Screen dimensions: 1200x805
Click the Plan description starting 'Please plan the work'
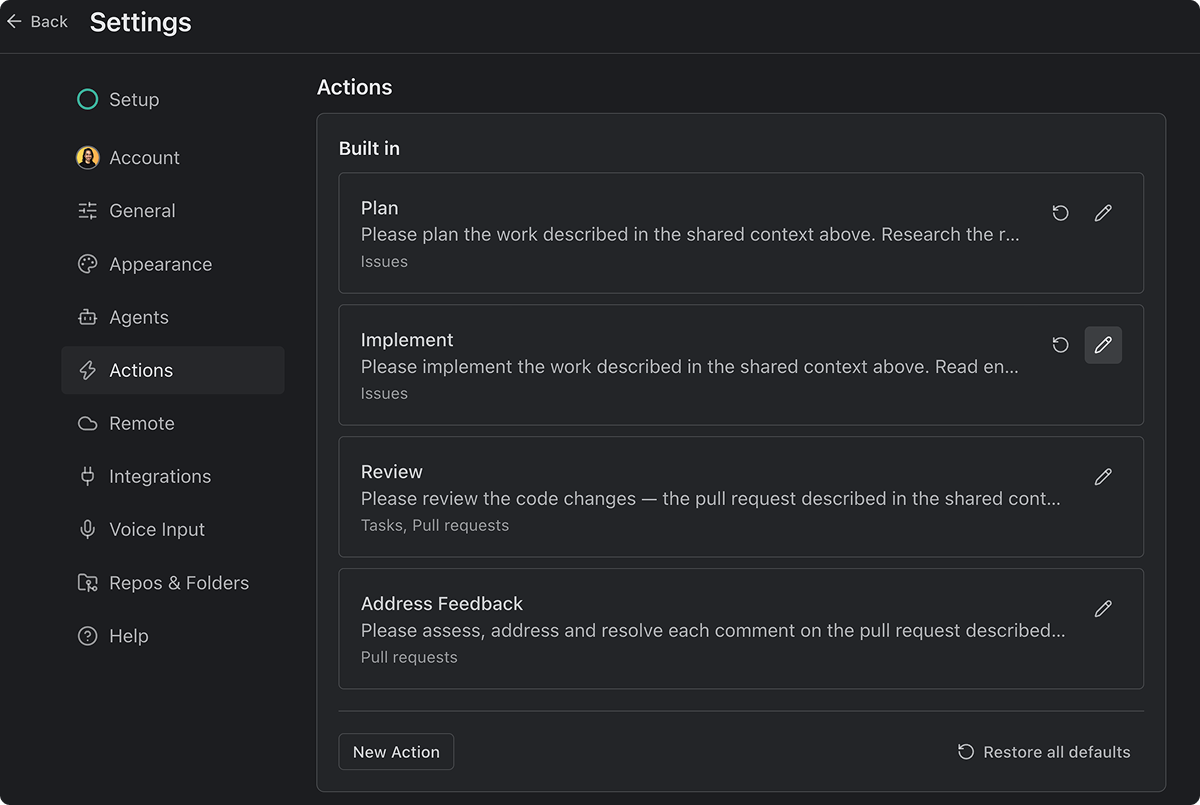point(690,235)
